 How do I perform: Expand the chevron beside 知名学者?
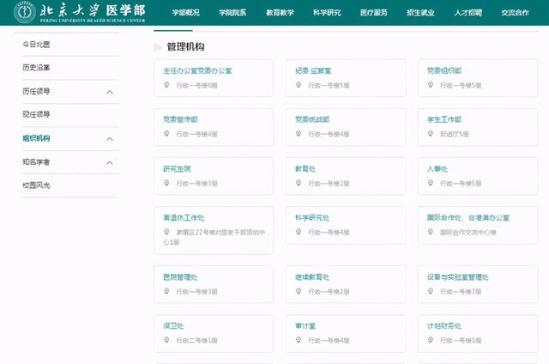point(110,163)
